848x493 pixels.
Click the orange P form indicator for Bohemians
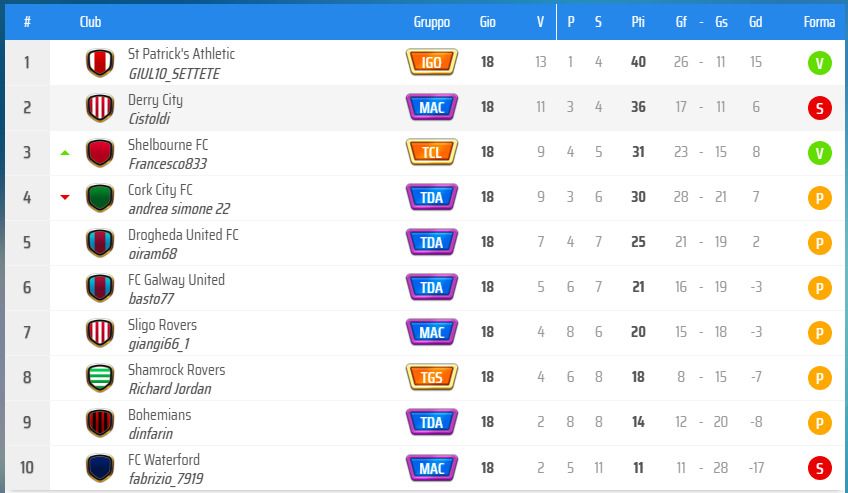click(x=819, y=423)
